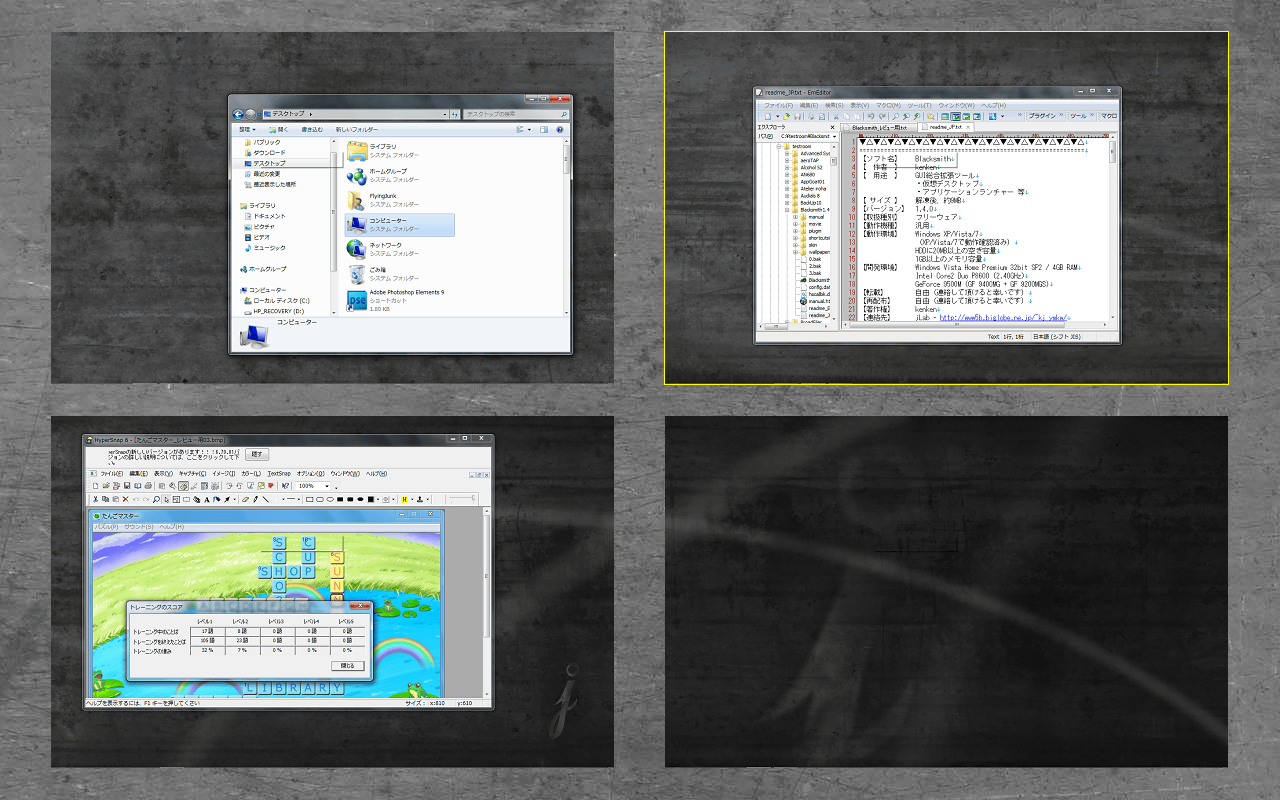Click the Explorer back arrow button

coord(238,114)
